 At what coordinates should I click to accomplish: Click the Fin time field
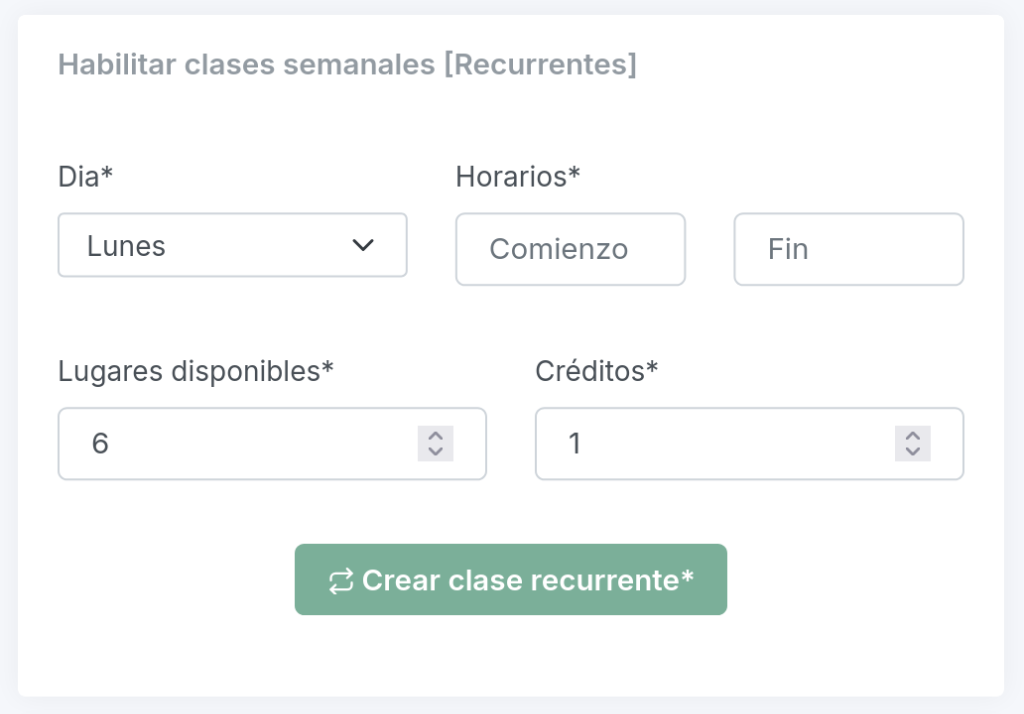848,249
